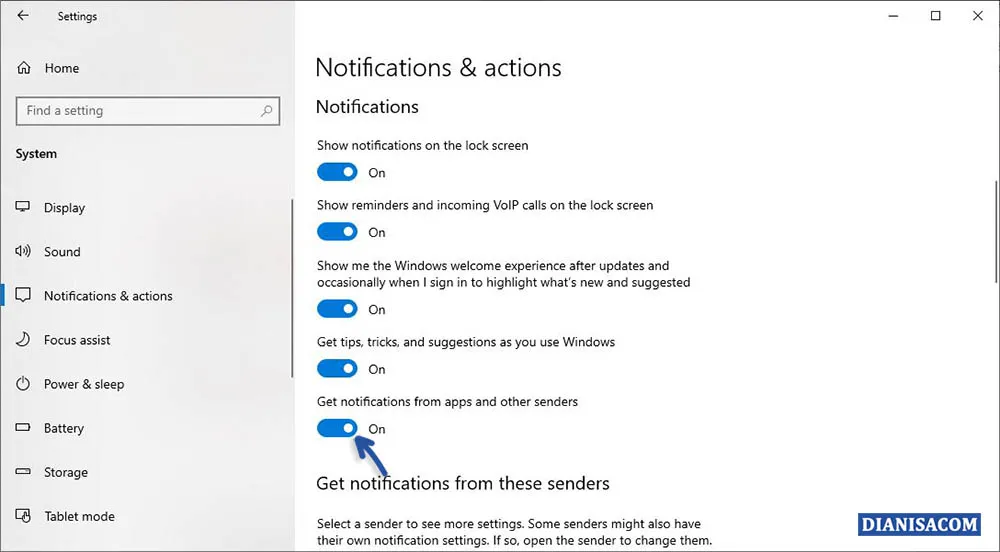1000x552 pixels.
Task: Click the Storage drive icon
Action: pyautogui.click(x=23, y=472)
